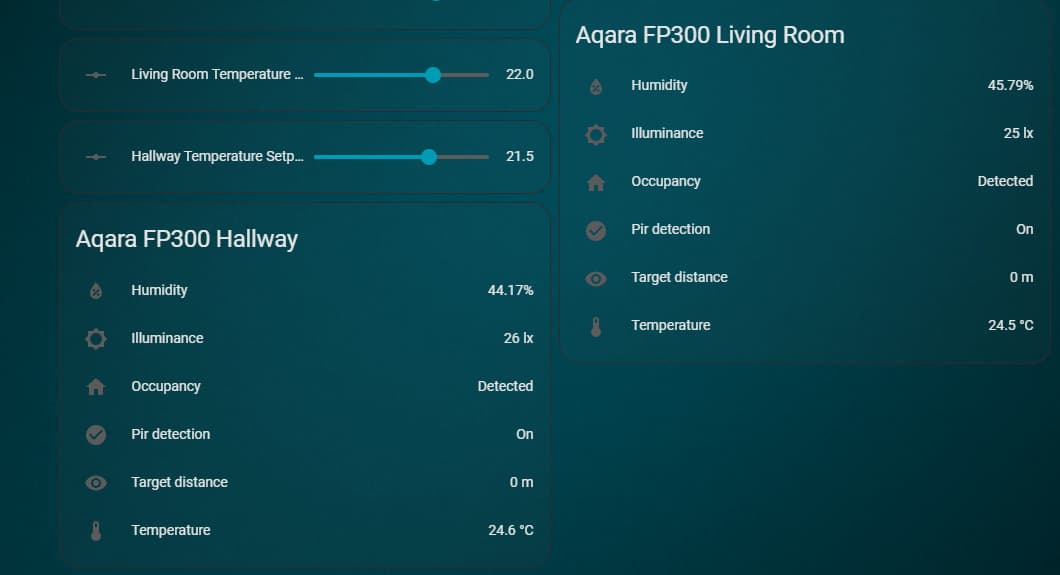Open Living Room Illuminance entity label
1060x575 pixels.
pos(667,133)
